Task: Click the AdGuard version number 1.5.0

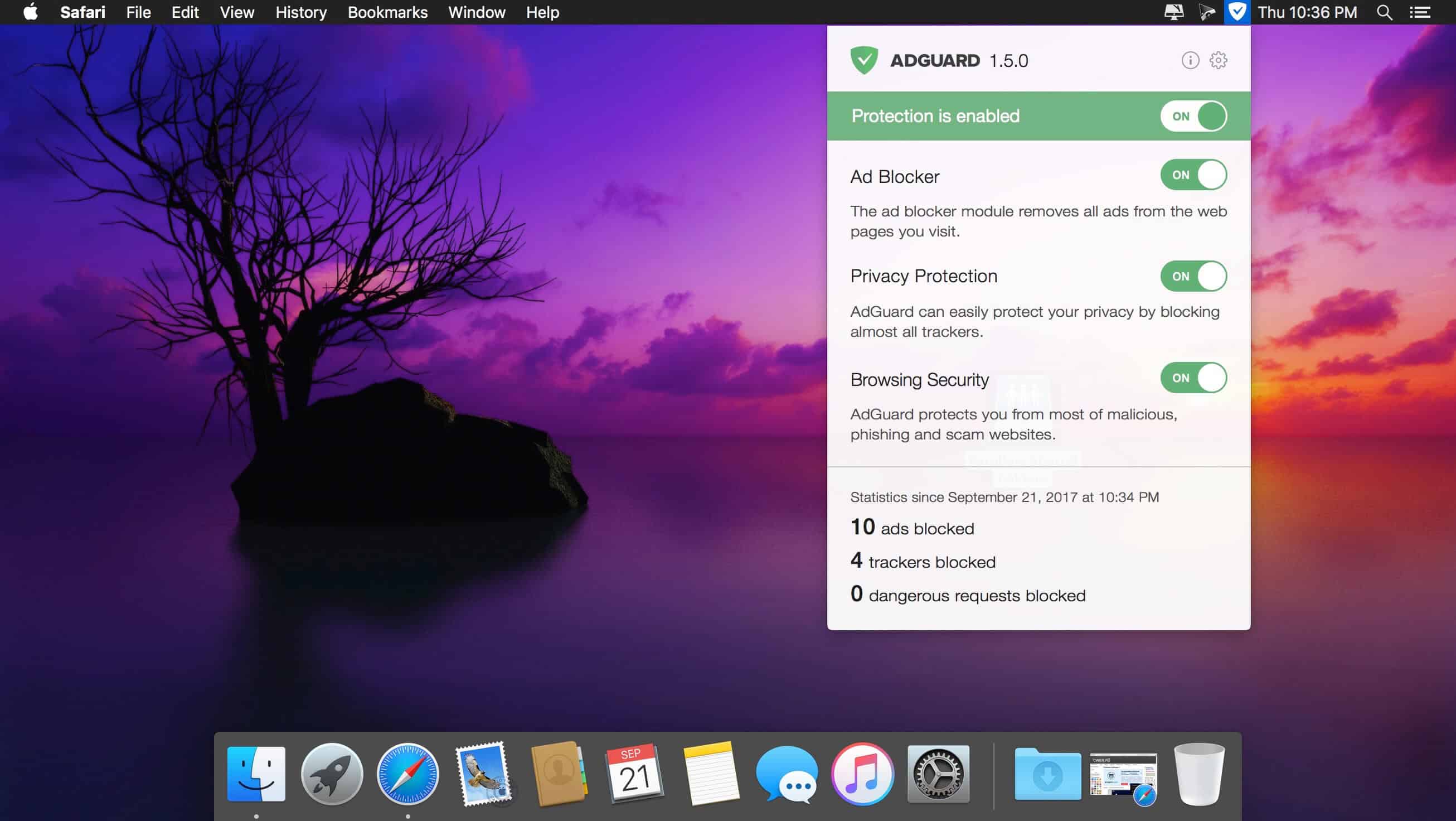Action: [x=1008, y=60]
